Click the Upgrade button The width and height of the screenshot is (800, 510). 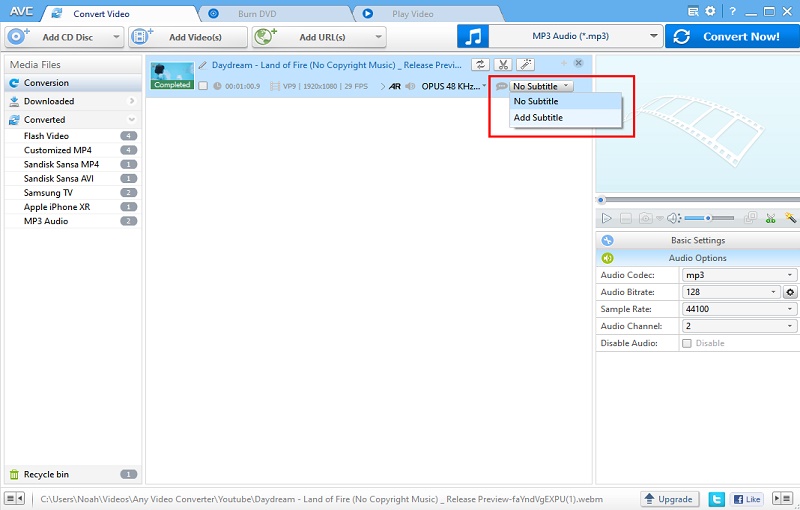coord(669,499)
